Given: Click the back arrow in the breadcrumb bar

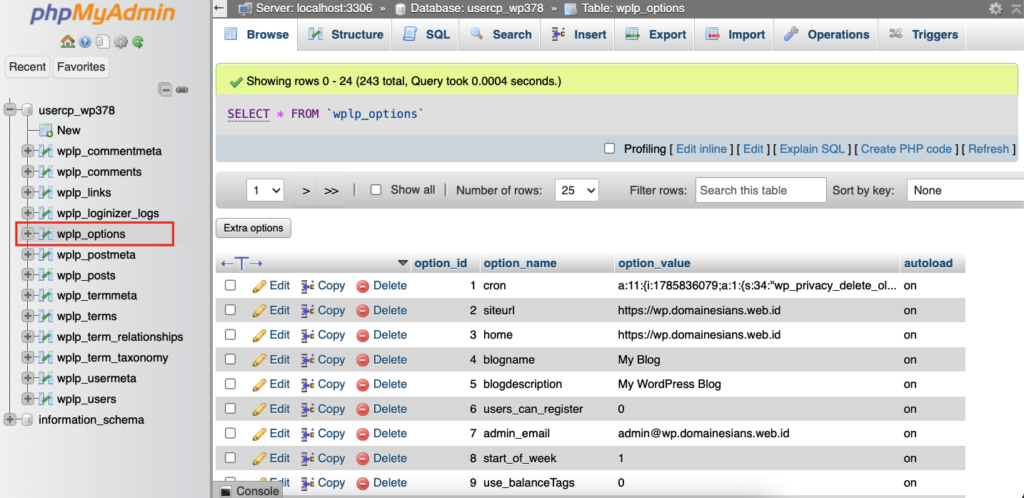Looking at the screenshot, I should click(x=220, y=8).
